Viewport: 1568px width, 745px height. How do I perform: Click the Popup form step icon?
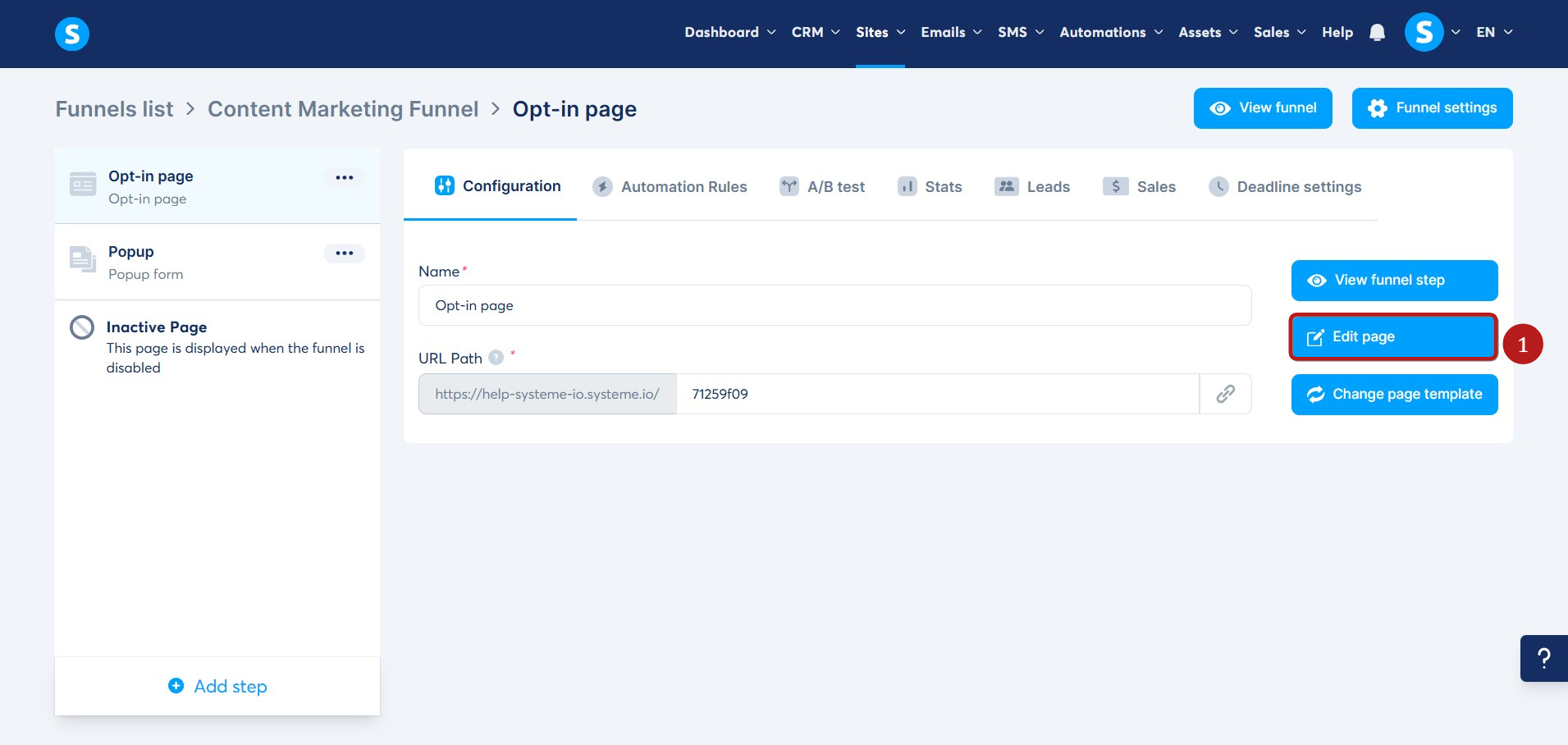(x=83, y=259)
